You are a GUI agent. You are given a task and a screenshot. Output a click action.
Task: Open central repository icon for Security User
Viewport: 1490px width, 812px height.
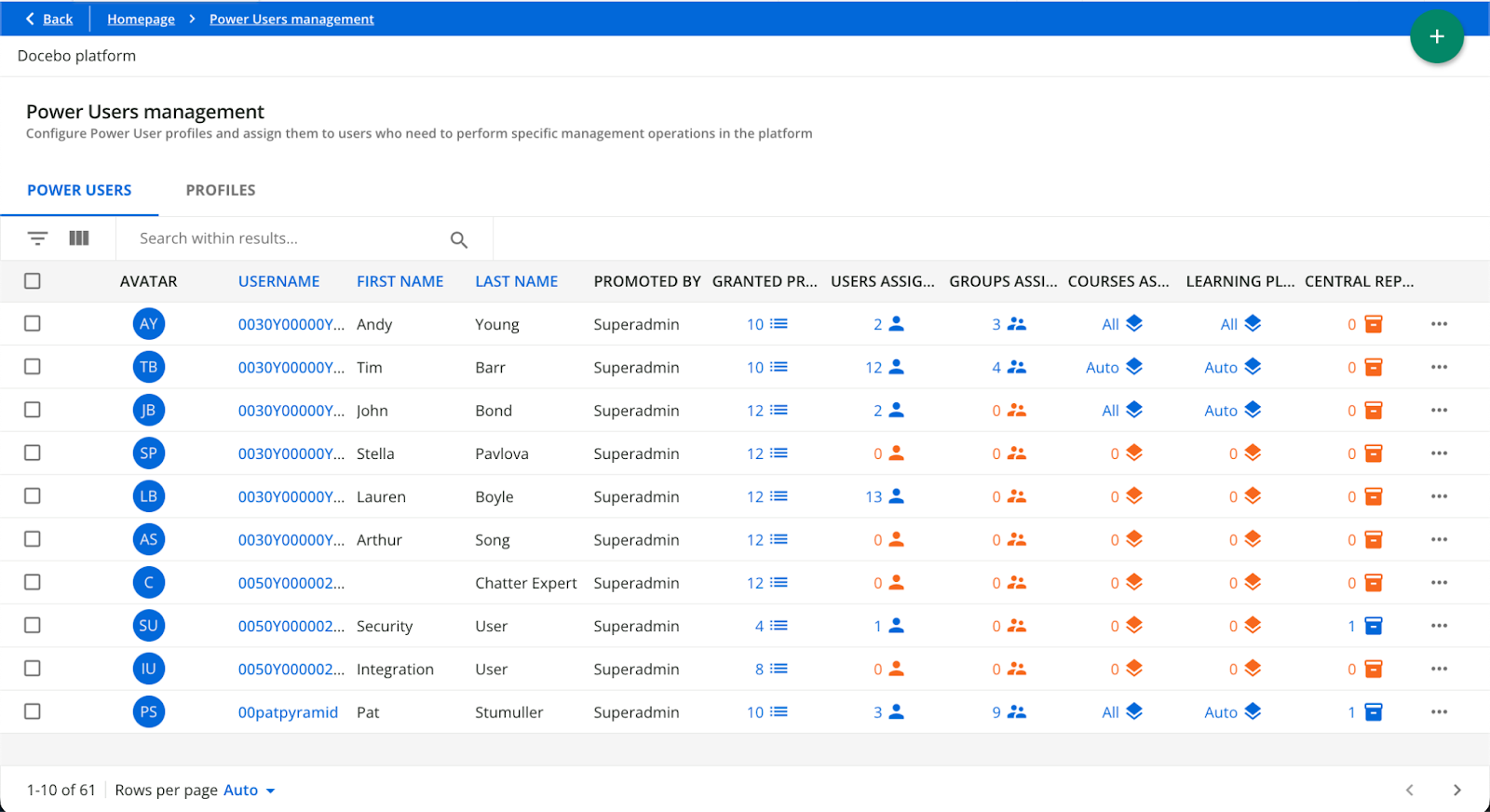(x=1373, y=626)
